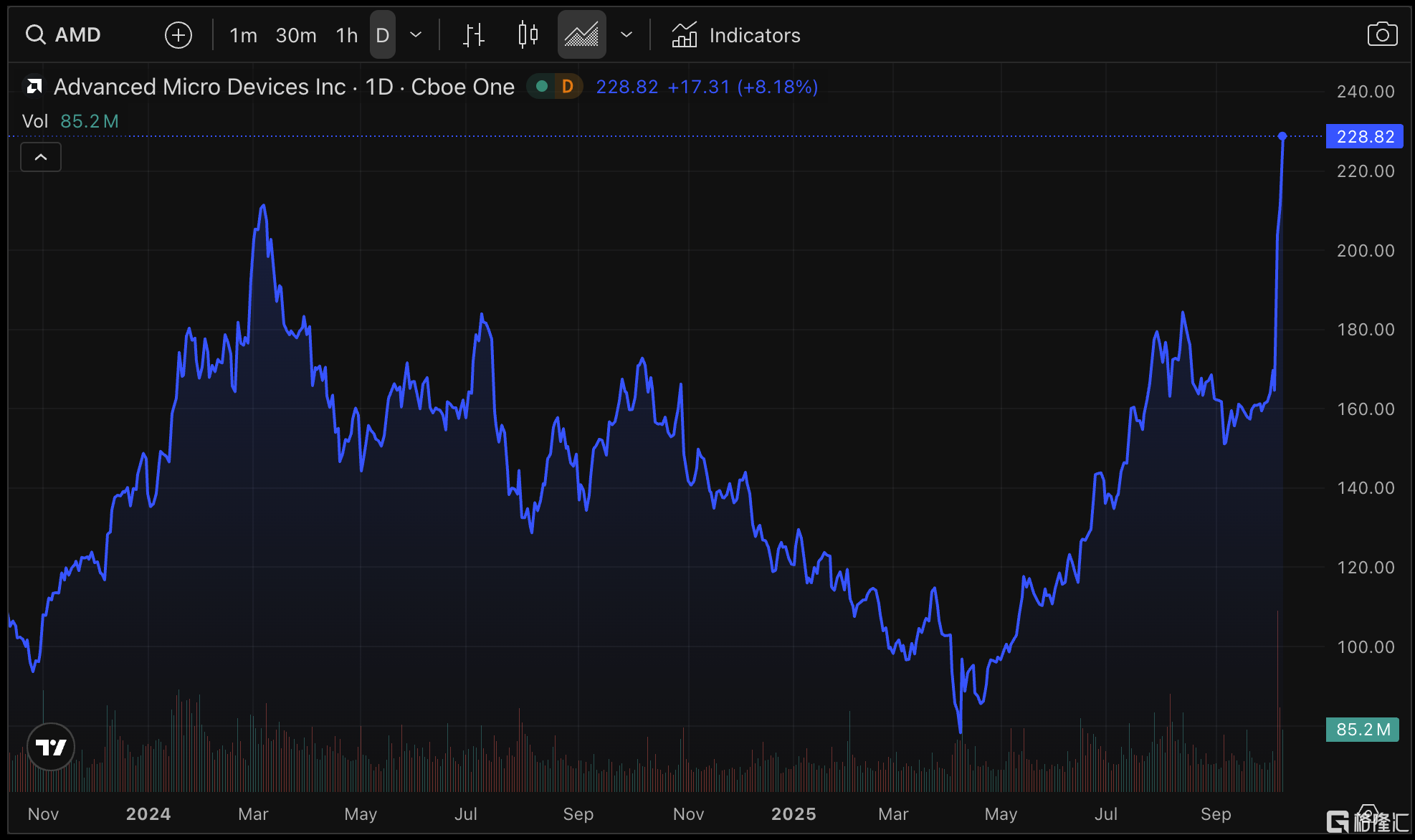This screenshot has height=840, width=1415.
Task: Click the 85.2 M volume axis label
Action: [1362, 730]
